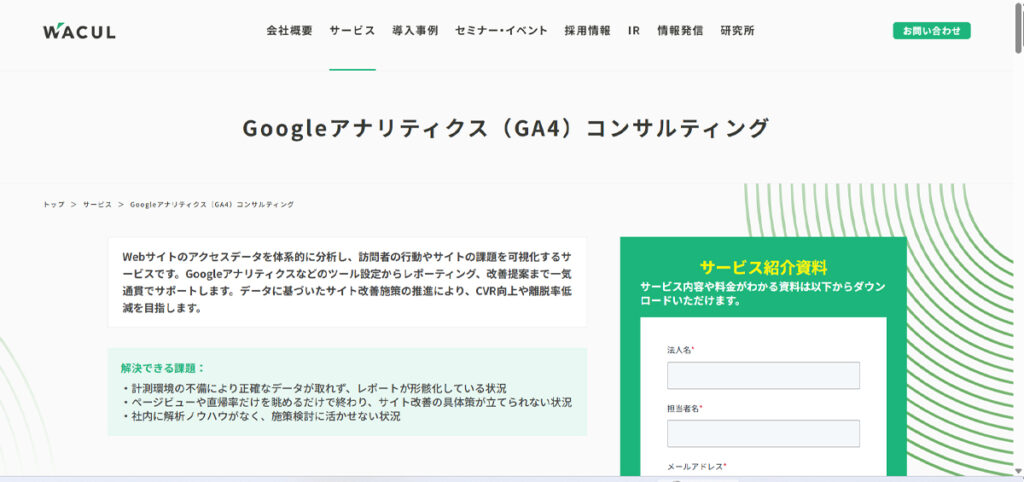Click the 担当者名 field label
1024x482 pixels.
(x=684, y=408)
